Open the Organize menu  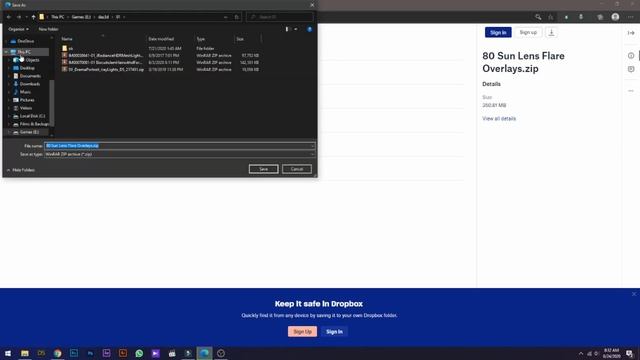click(x=18, y=29)
